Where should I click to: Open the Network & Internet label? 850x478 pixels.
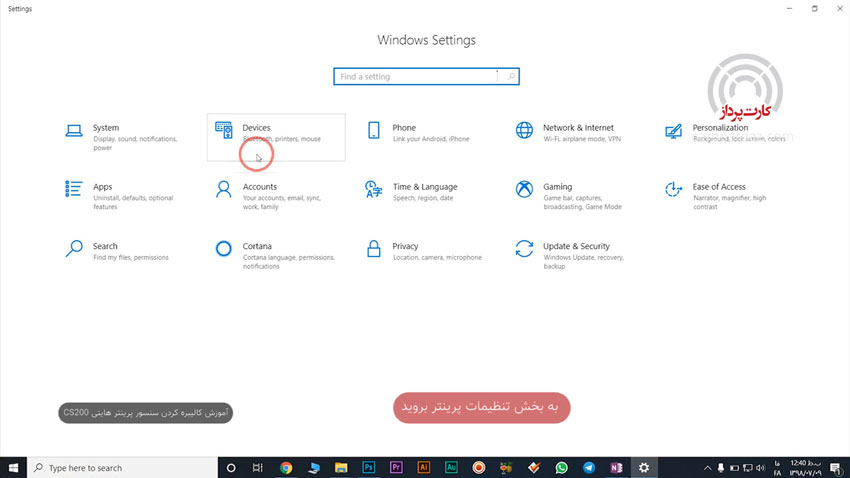[x=578, y=127]
